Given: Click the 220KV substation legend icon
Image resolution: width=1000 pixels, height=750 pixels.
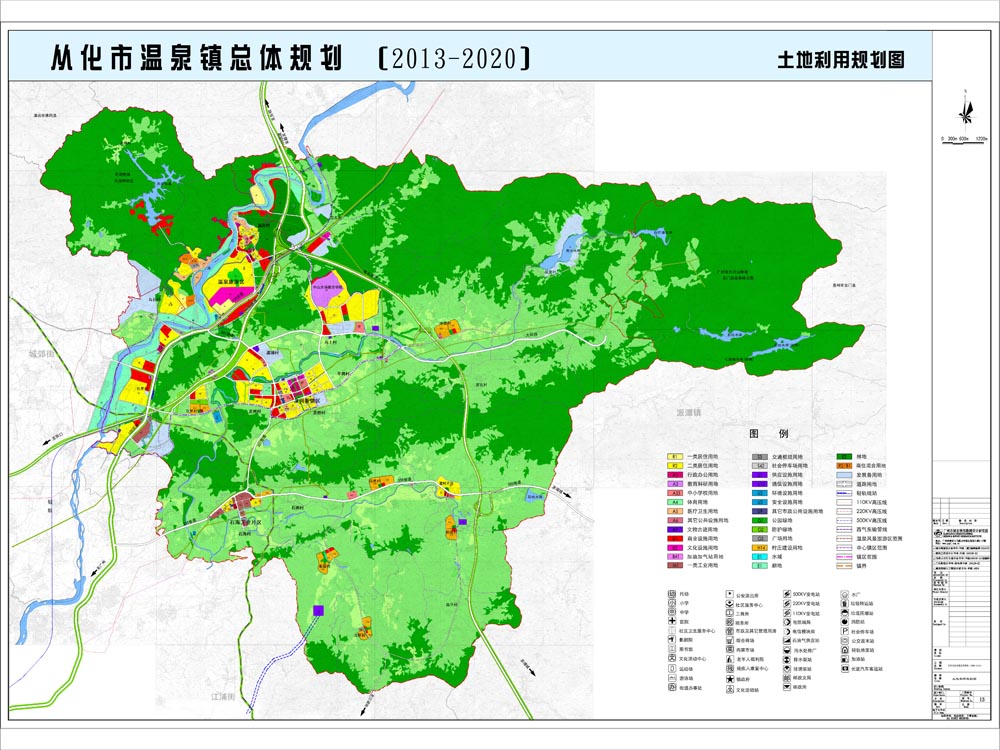Looking at the screenshot, I should click(787, 603).
